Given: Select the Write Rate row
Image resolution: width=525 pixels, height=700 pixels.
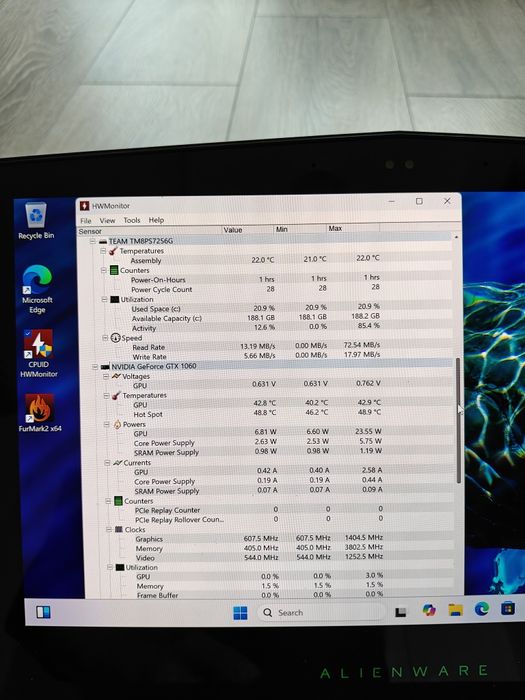Looking at the screenshot, I should 266,356.
